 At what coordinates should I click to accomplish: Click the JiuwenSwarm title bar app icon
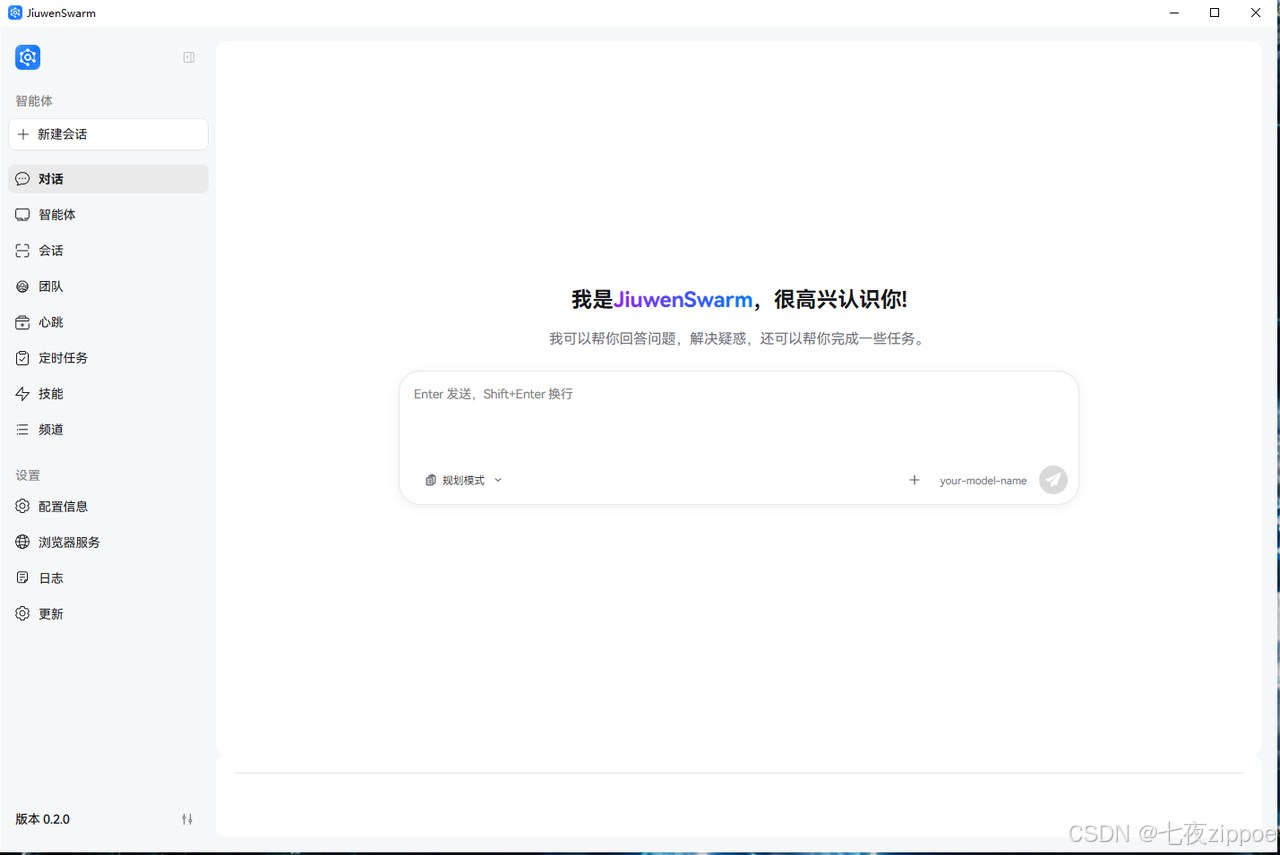click(x=15, y=13)
